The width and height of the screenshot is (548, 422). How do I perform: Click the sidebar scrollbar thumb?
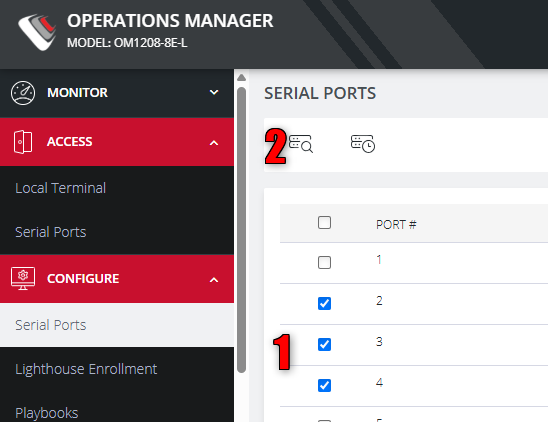click(241, 230)
